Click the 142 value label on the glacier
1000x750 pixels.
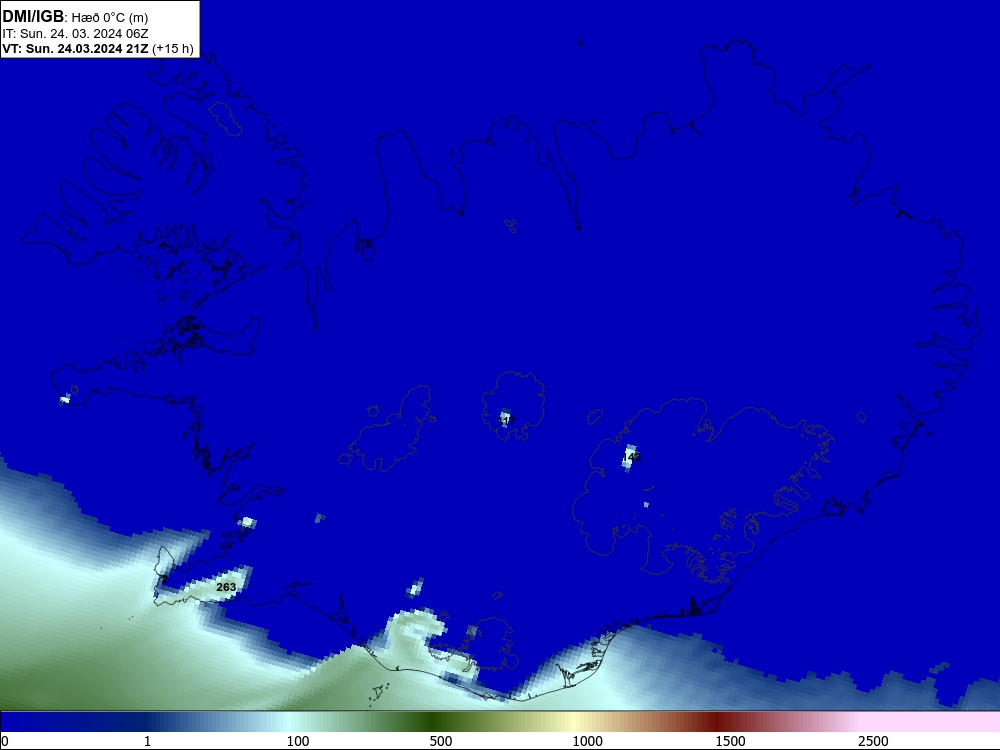click(631, 457)
